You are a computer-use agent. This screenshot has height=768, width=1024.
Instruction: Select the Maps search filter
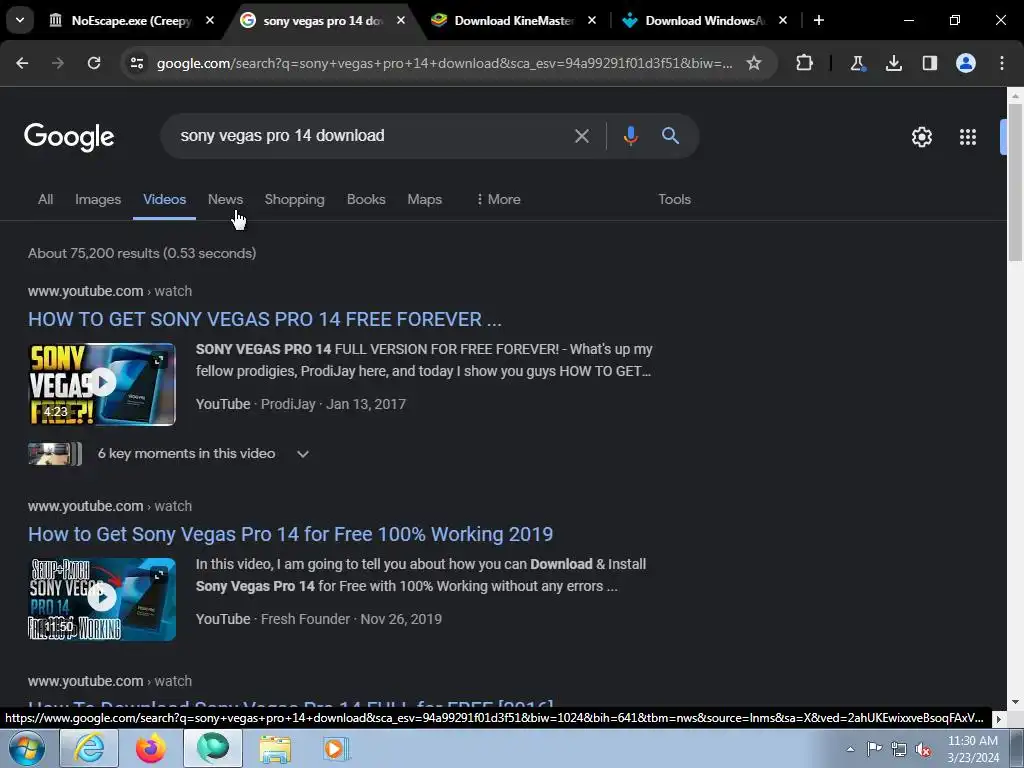click(x=424, y=199)
